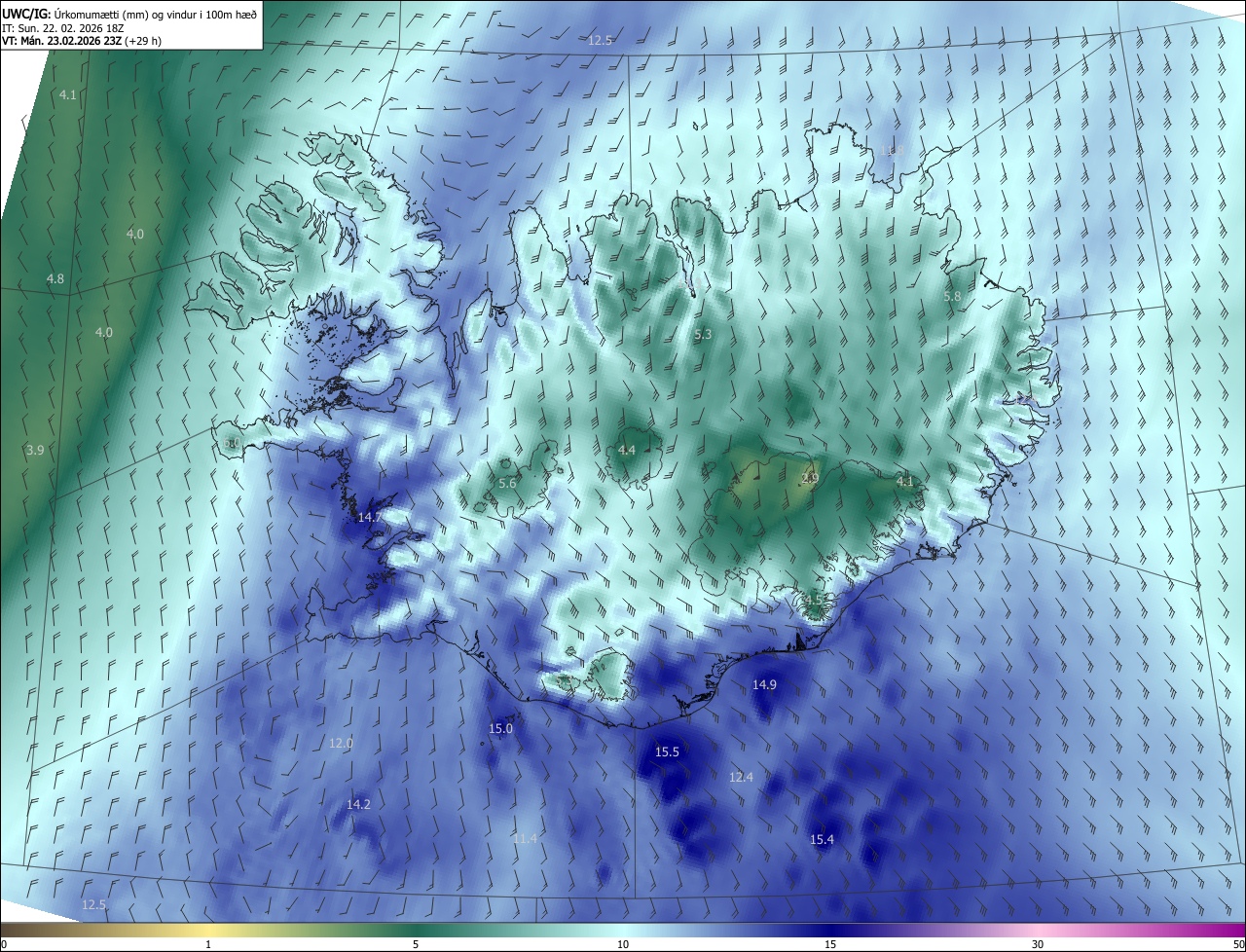Select the 2.9 value on the glacier
This screenshot has height=952, width=1246.
click(x=810, y=478)
